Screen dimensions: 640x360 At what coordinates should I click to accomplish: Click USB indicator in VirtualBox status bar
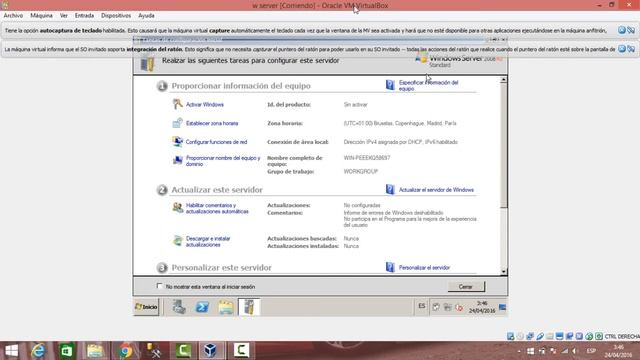coord(540,336)
